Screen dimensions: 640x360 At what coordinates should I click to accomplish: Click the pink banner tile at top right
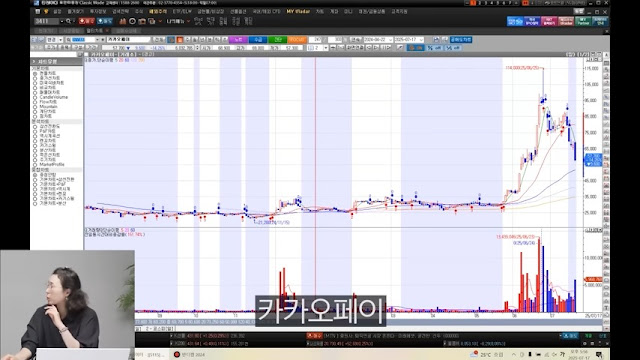pos(549,21)
